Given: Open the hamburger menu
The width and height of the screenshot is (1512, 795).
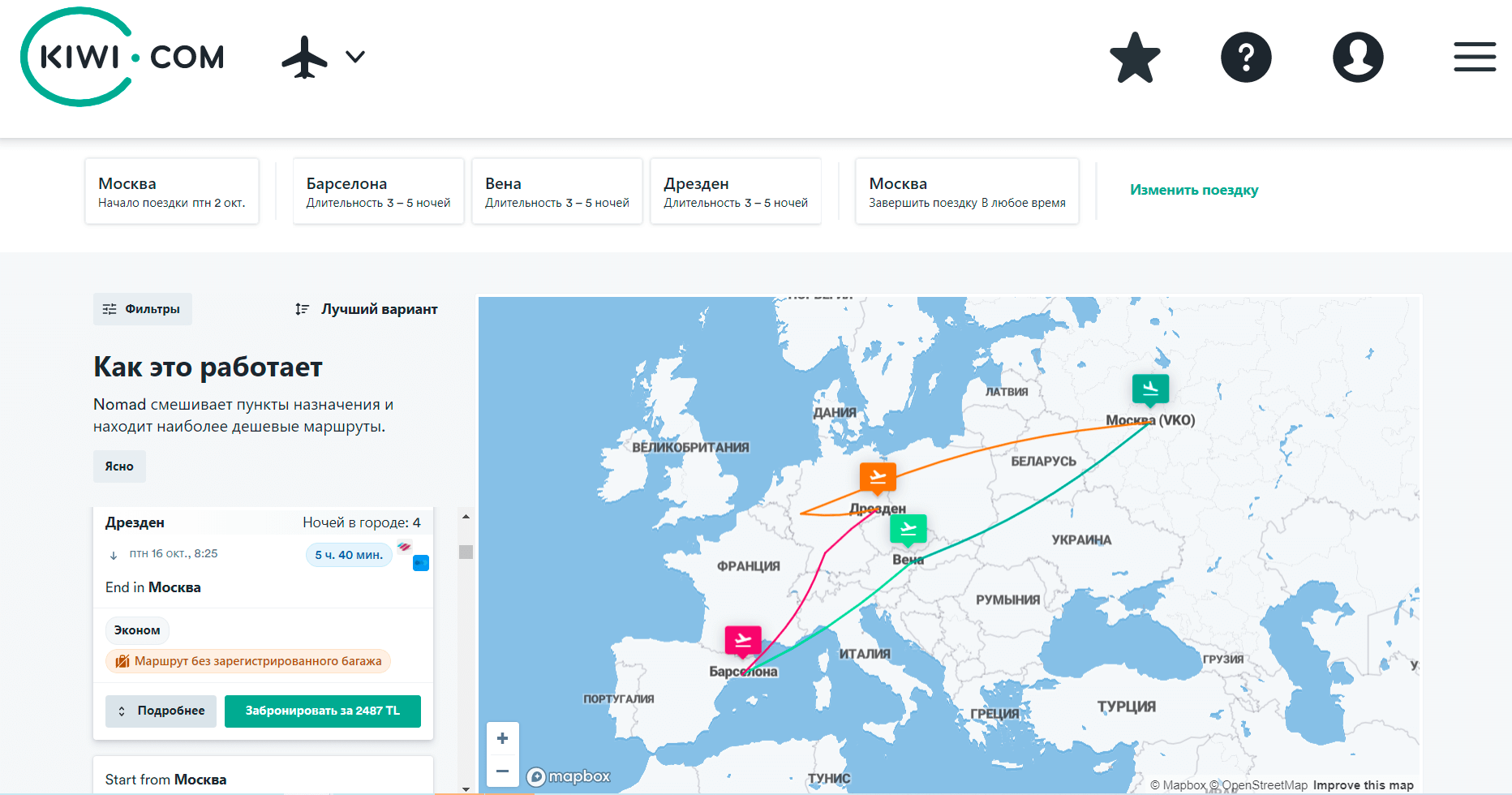Looking at the screenshot, I should 1474,58.
